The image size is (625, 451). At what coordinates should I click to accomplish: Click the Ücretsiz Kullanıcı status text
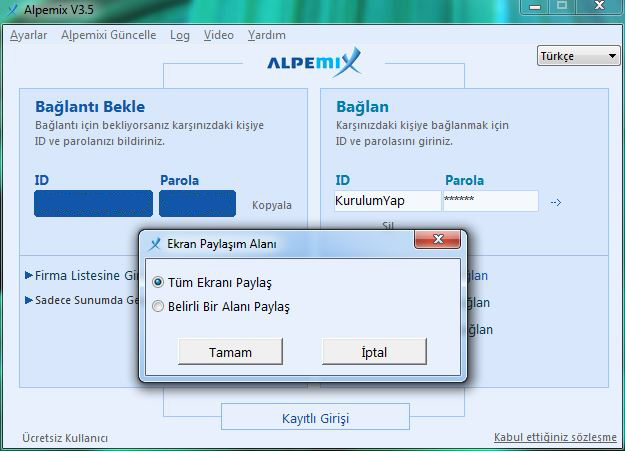65,438
